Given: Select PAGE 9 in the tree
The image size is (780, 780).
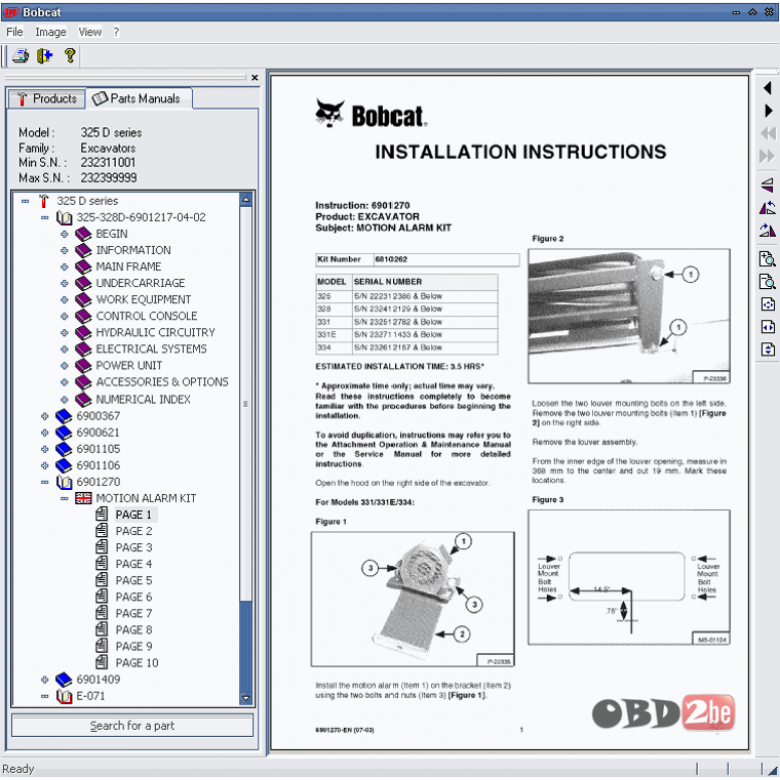Looking at the screenshot, I should pos(134,646).
